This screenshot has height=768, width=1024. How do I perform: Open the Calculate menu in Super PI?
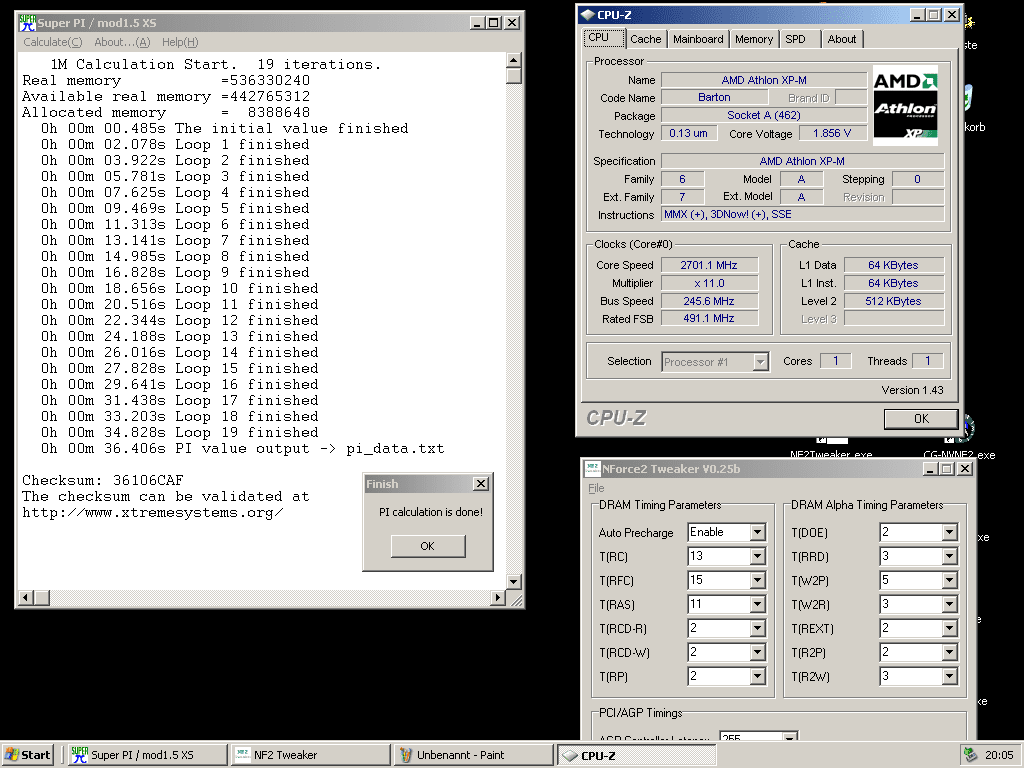tap(53, 42)
